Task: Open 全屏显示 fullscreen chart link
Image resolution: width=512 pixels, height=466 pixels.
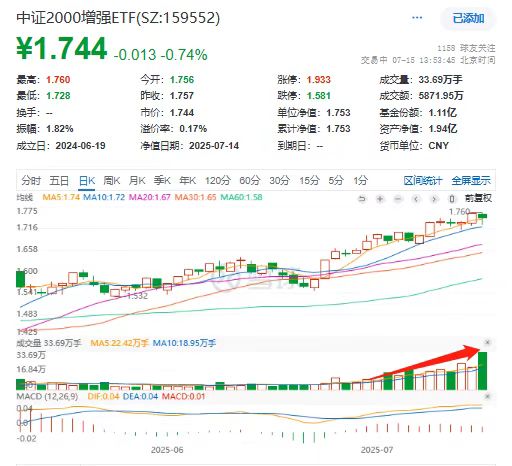Action: pyautogui.click(x=471, y=181)
